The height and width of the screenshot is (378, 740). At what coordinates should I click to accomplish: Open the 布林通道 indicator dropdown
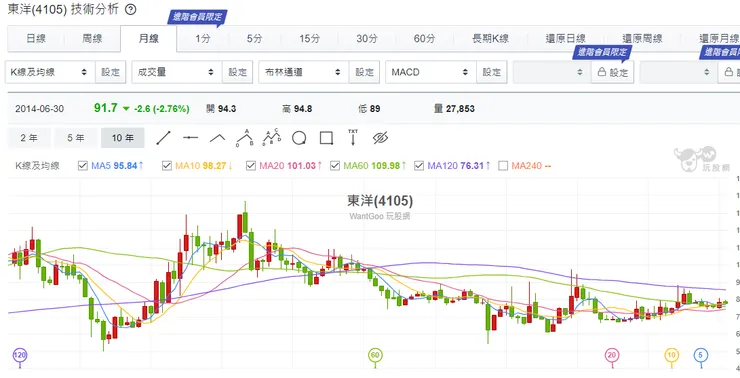click(304, 72)
